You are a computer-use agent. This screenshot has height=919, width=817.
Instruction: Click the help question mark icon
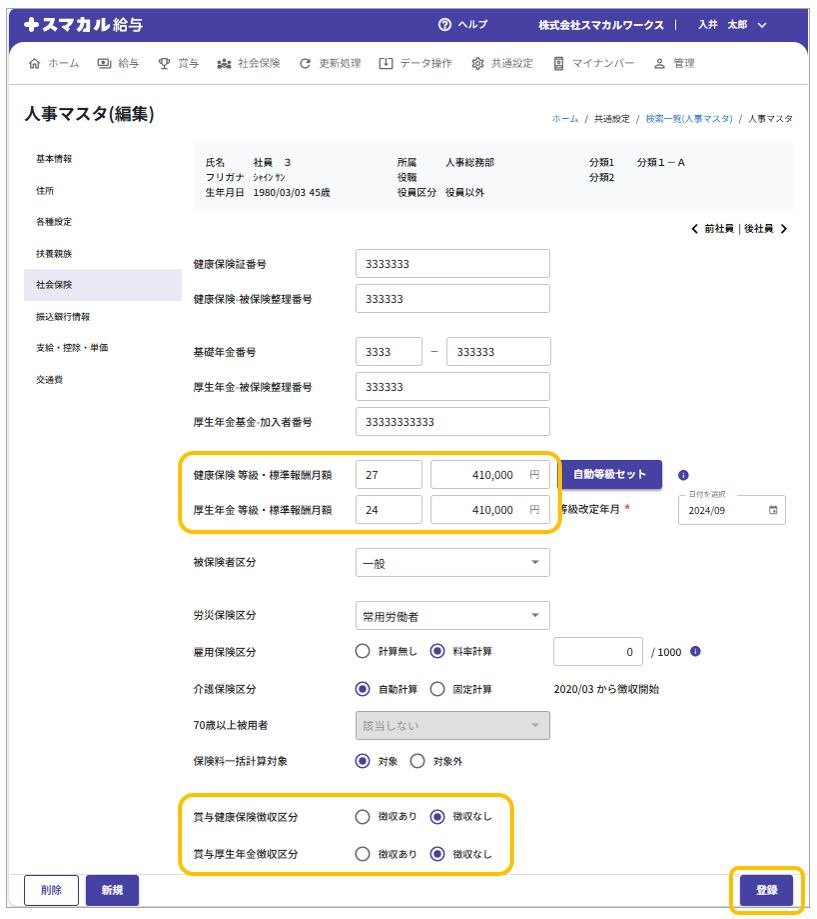[x=445, y=25]
